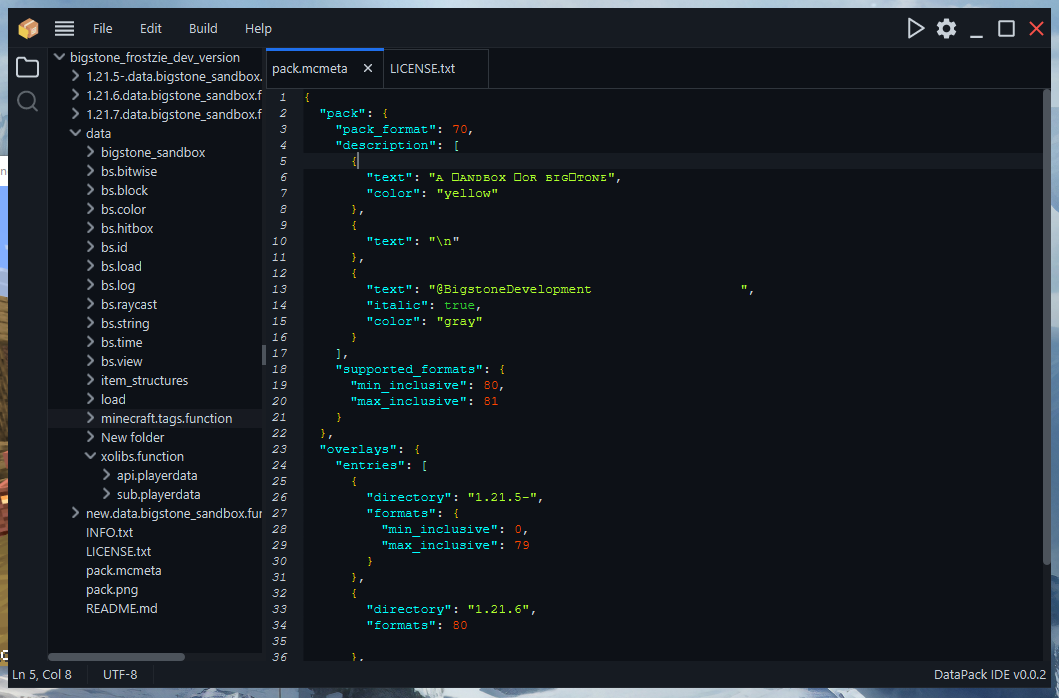Image resolution: width=1059 pixels, height=698 pixels.
Task: Click the "supported_formats" key on line 18
Action: point(413,369)
